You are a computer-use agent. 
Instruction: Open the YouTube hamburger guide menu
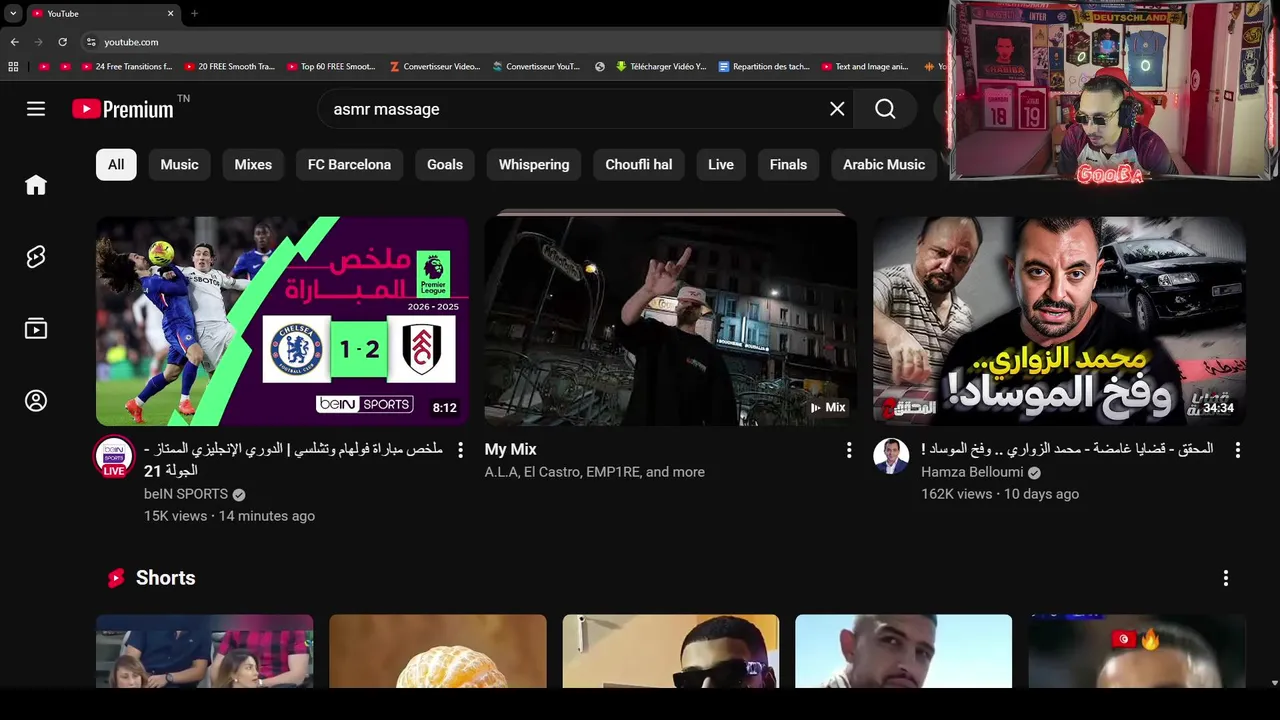(36, 109)
